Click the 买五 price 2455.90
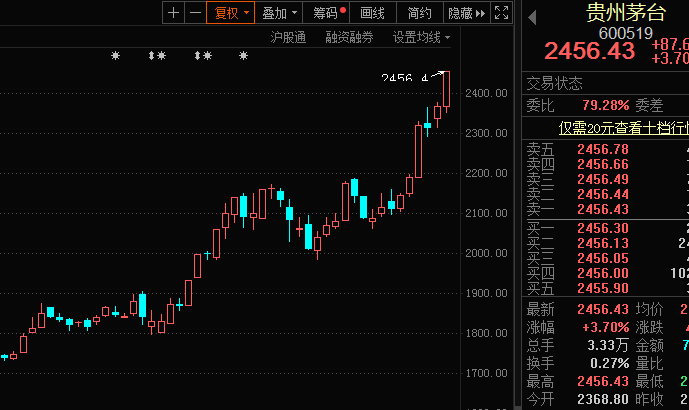The image size is (689, 410). pyautogui.click(x=603, y=288)
